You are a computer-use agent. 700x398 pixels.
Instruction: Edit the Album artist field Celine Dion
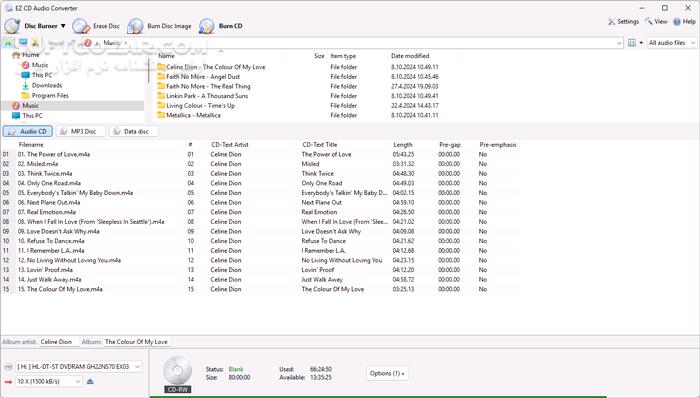pyautogui.click(x=58, y=342)
